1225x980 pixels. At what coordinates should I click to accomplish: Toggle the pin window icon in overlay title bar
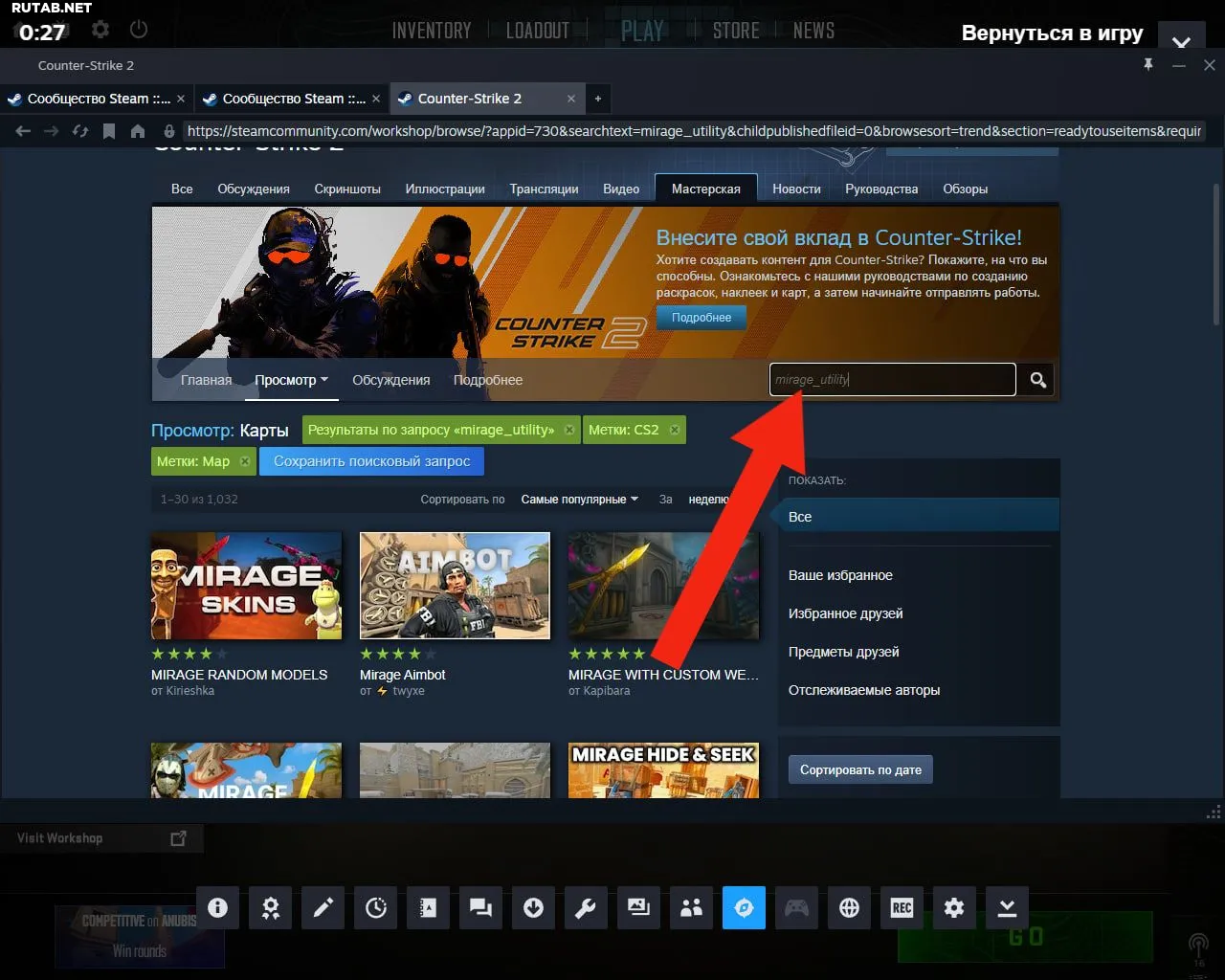click(1148, 65)
